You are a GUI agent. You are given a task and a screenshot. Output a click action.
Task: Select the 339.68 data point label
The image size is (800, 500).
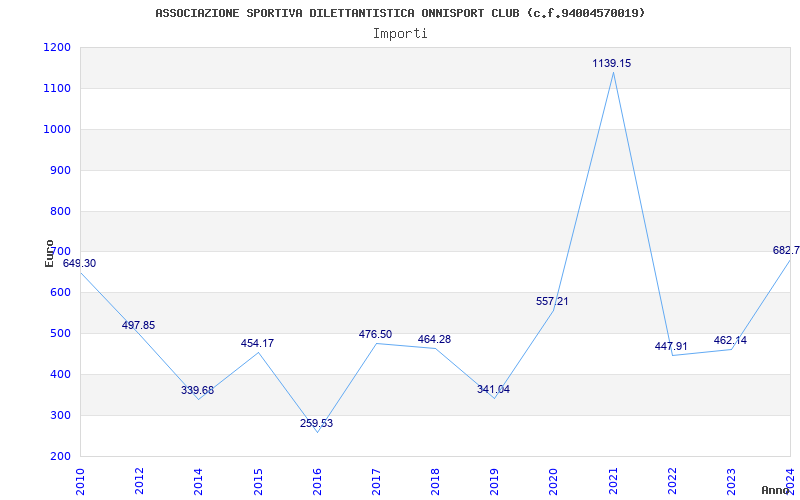[x=197, y=390]
